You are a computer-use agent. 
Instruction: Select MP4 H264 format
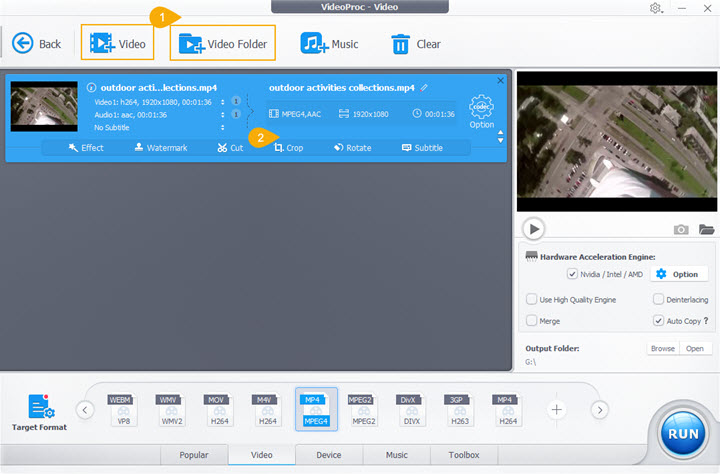[508, 409]
